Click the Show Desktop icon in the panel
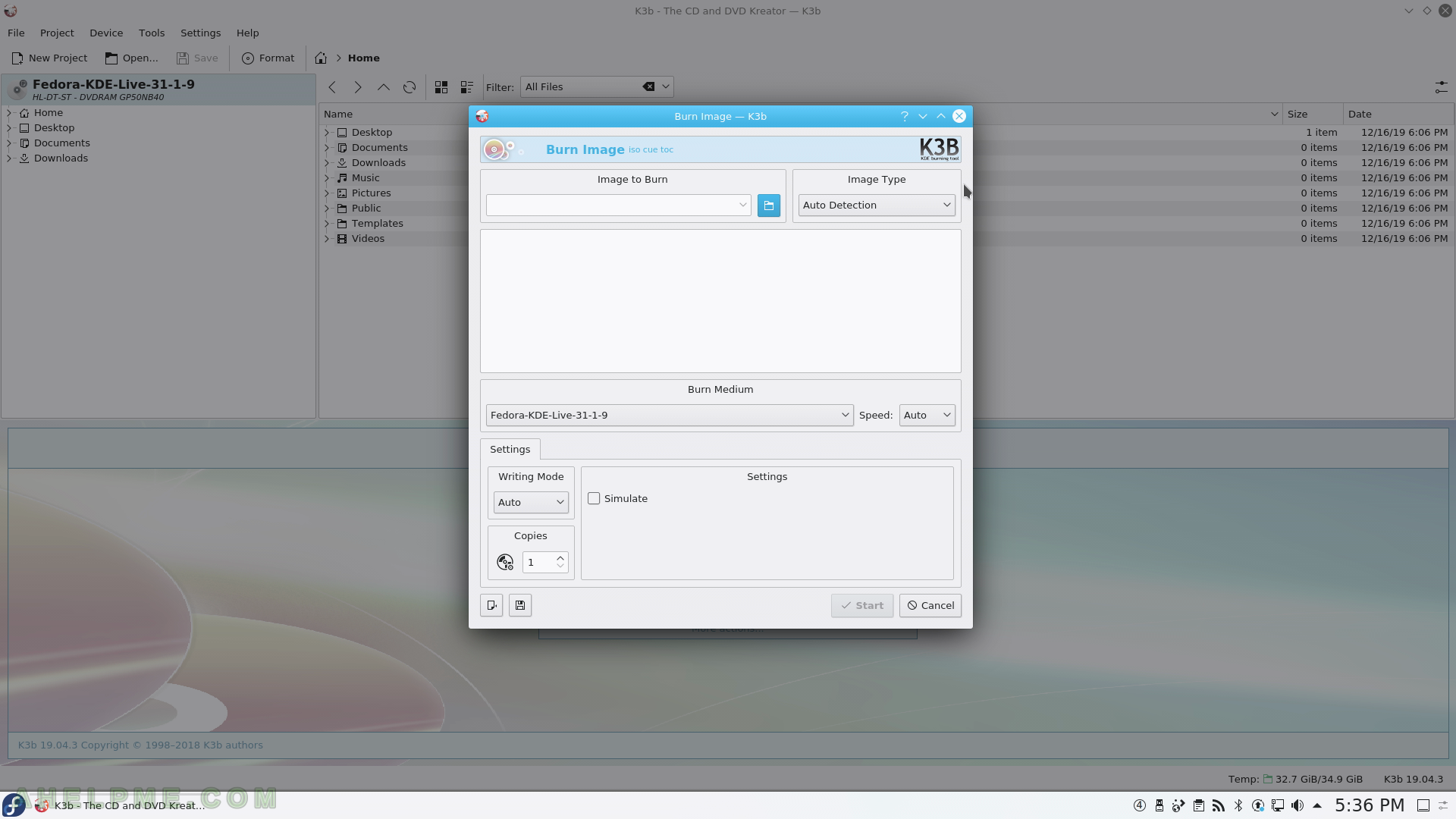Image resolution: width=1456 pixels, height=819 pixels. pyautogui.click(x=1423, y=805)
